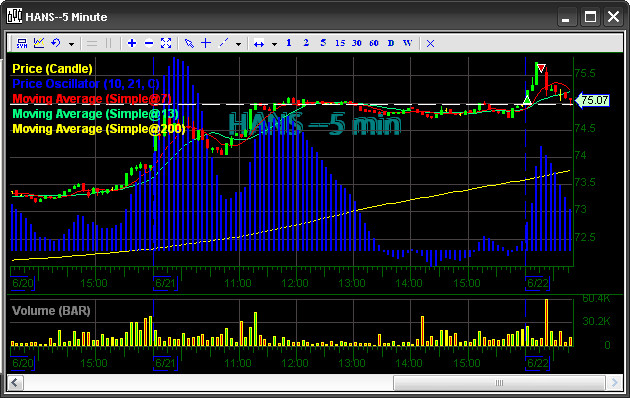Switch to the 15 minute interval
The width and height of the screenshot is (630, 398).
point(340,43)
